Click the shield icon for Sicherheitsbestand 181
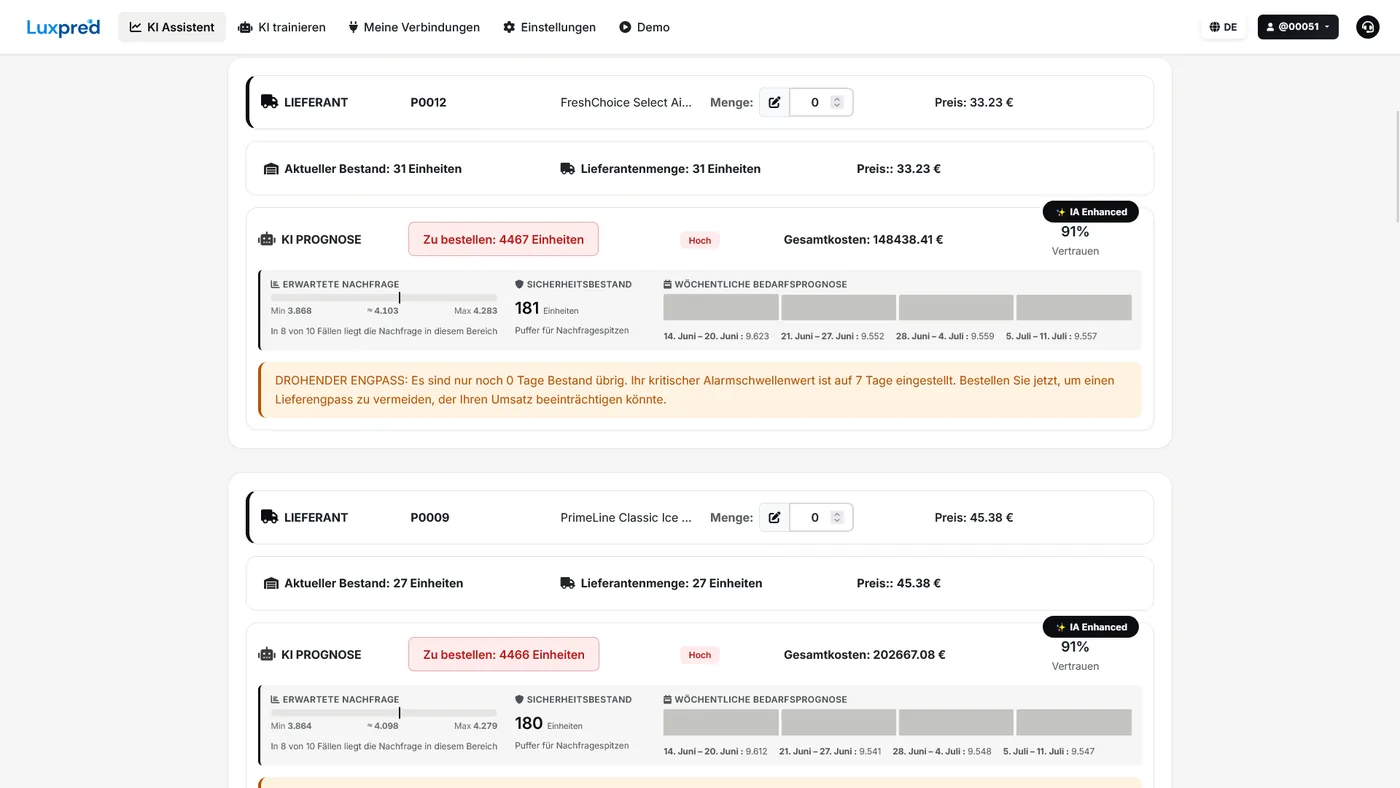 point(519,284)
